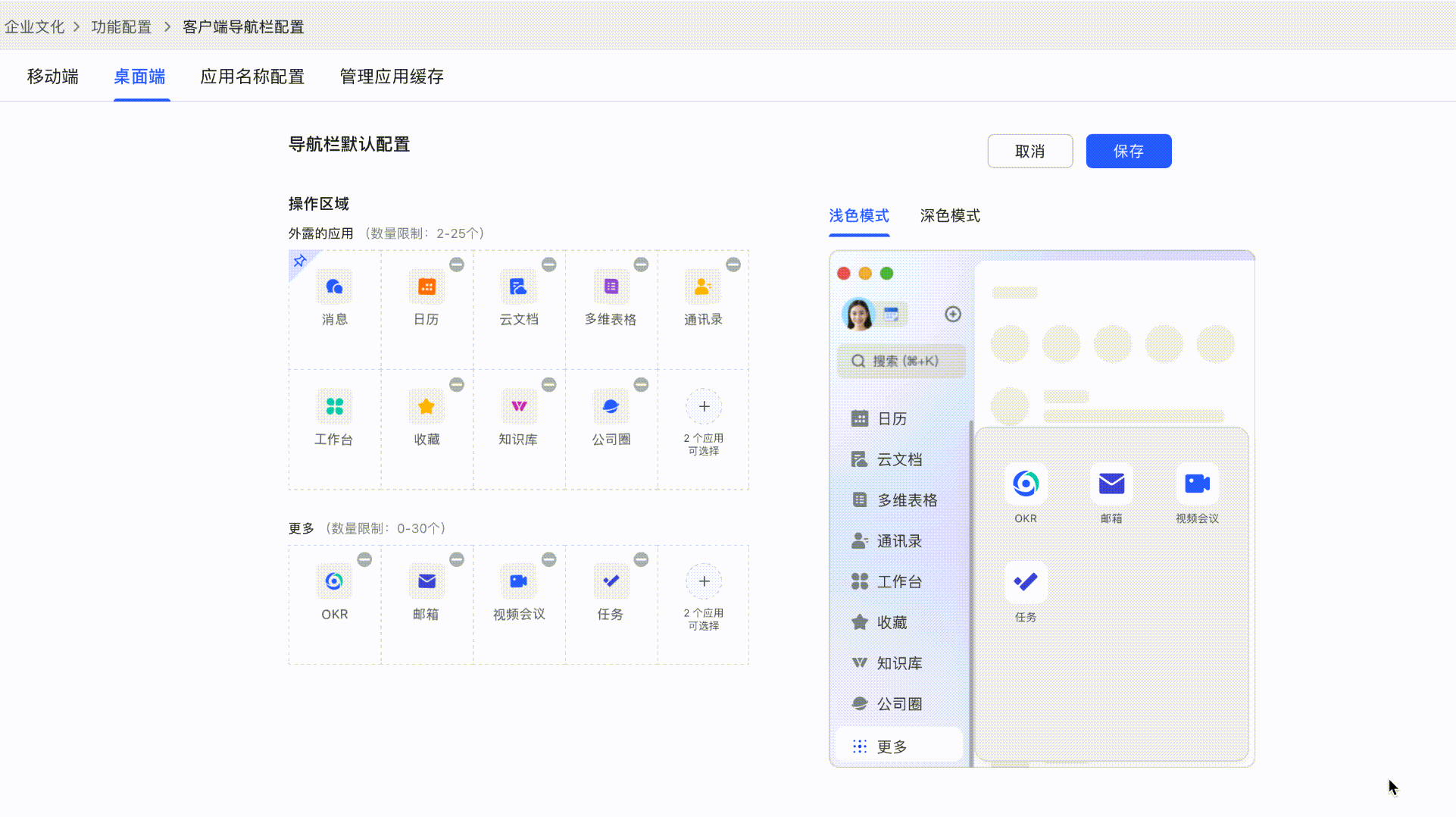Add an app to the 更多 area
This screenshot has height=817, width=1456.
704,581
